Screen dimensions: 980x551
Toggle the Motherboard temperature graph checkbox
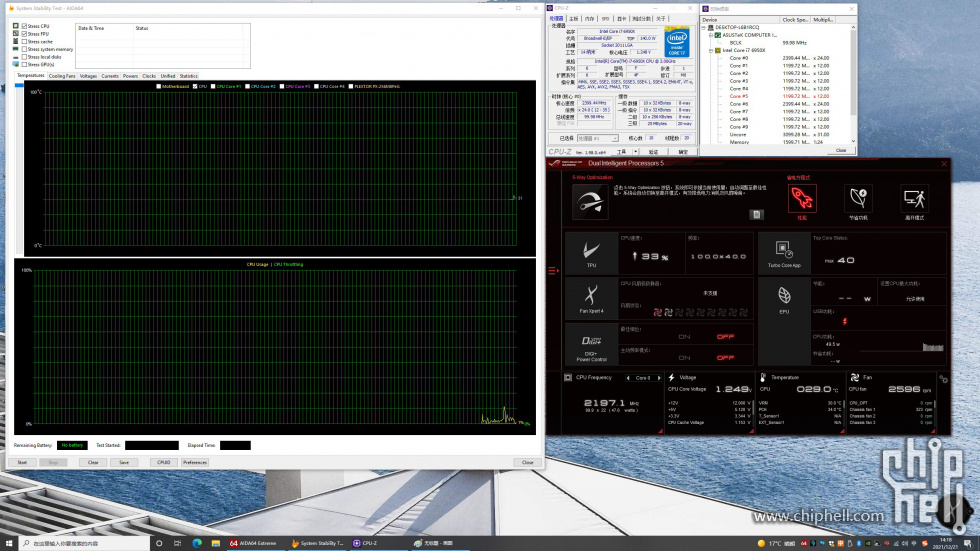[159, 86]
